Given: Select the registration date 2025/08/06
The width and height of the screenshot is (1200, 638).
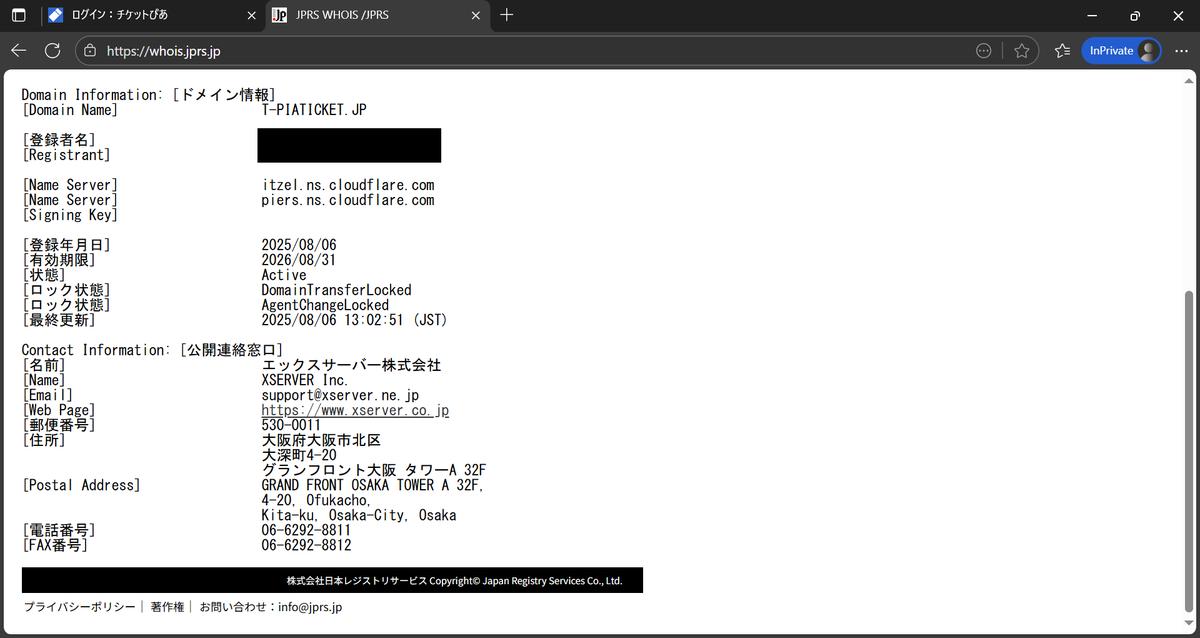Looking at the screenshot, I should (298, 245).
